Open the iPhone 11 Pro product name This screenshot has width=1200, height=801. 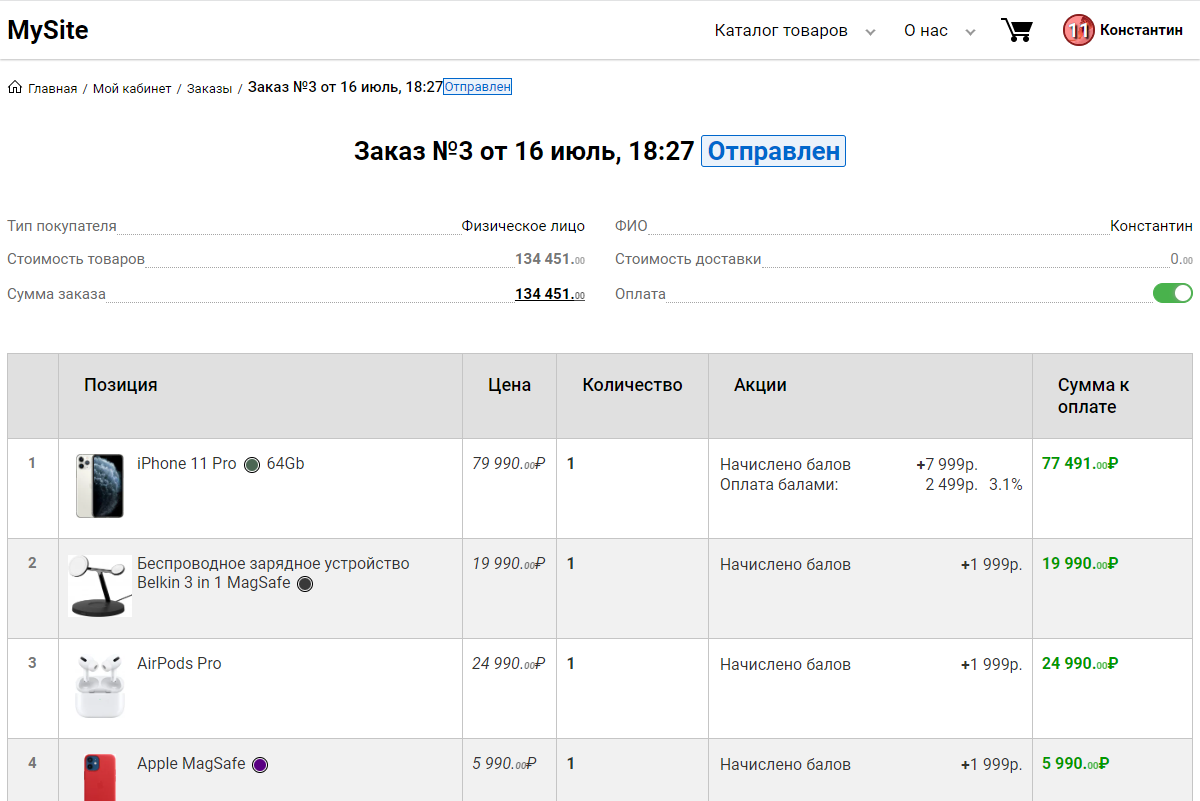click(187, 463)
